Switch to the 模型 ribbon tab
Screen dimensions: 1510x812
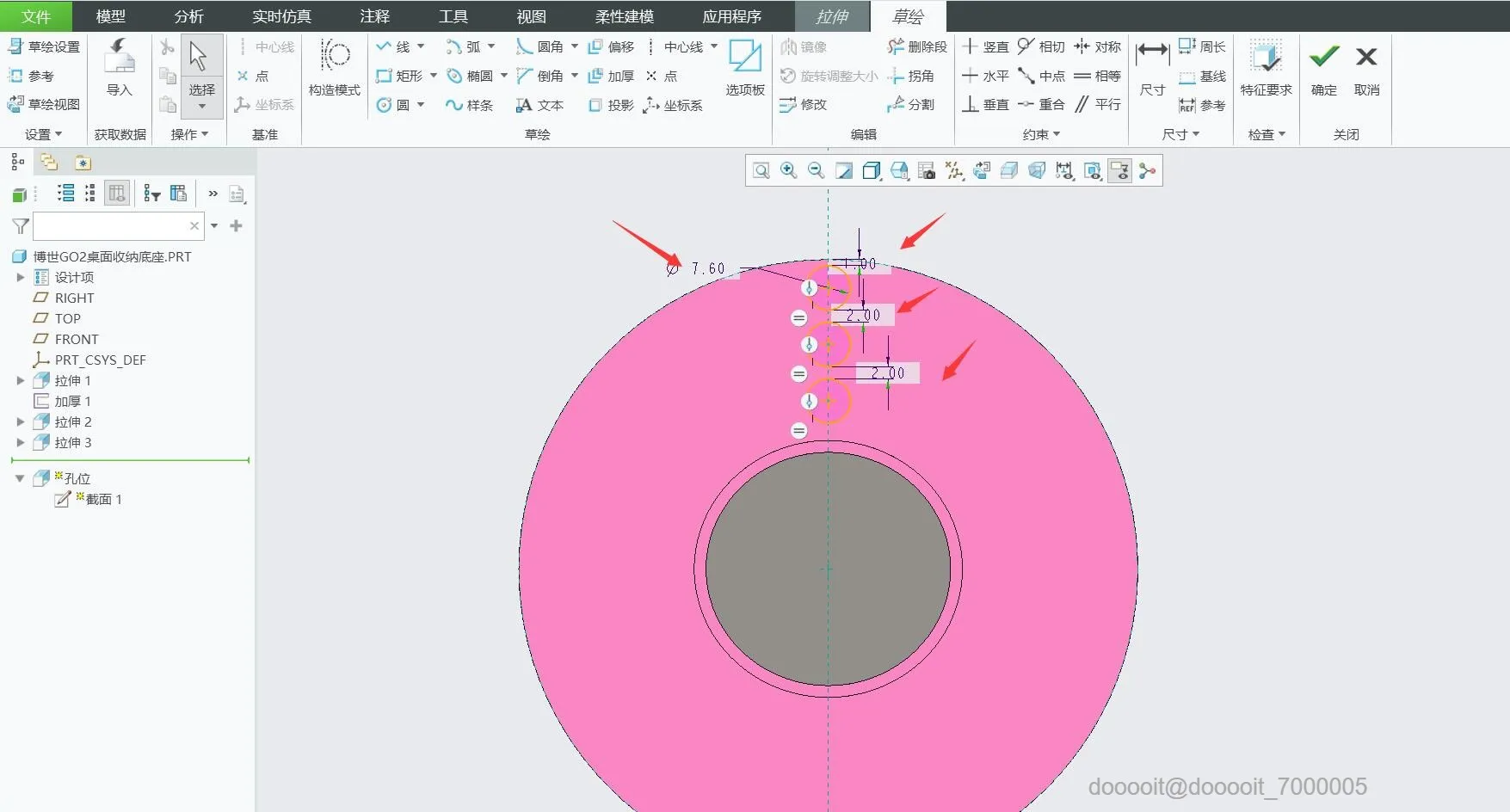[110, 16]
